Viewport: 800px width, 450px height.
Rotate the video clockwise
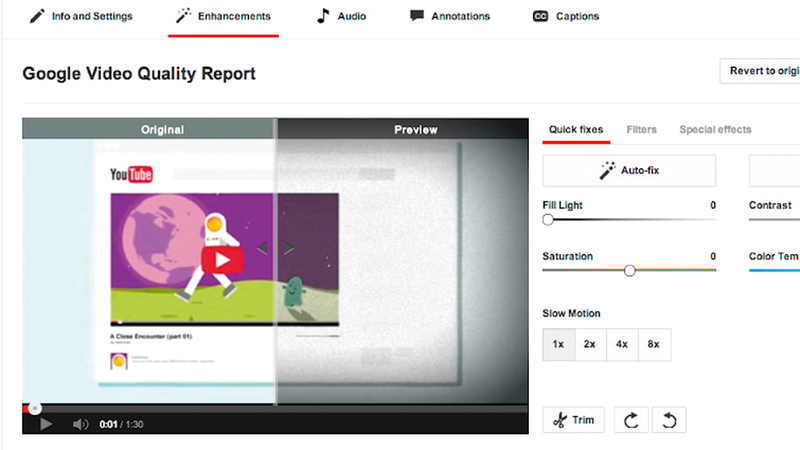point(630,420)
